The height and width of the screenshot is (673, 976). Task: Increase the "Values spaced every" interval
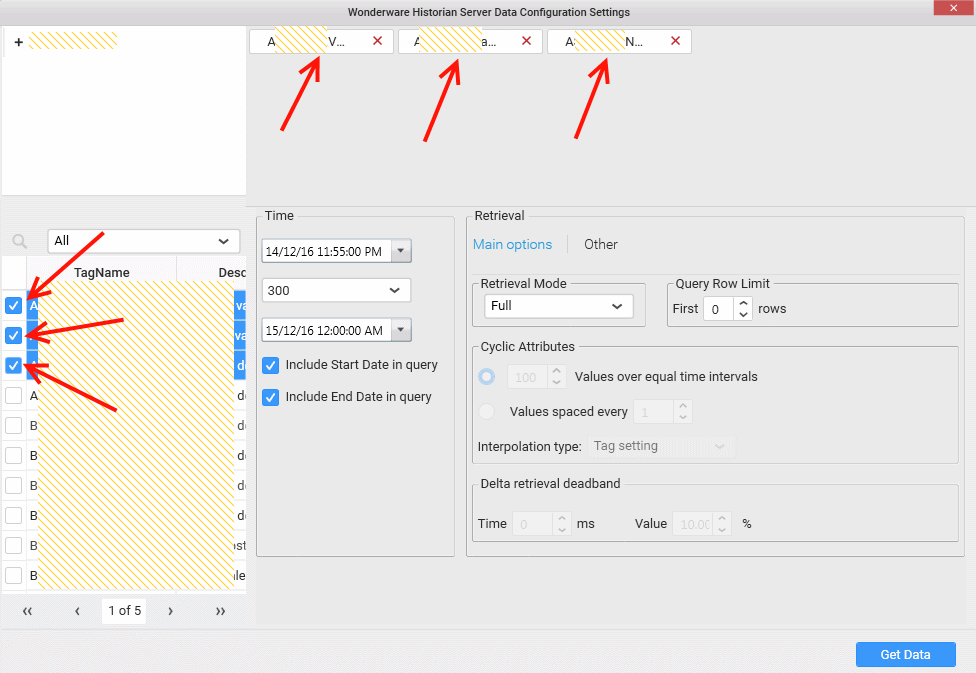[683, 406]
